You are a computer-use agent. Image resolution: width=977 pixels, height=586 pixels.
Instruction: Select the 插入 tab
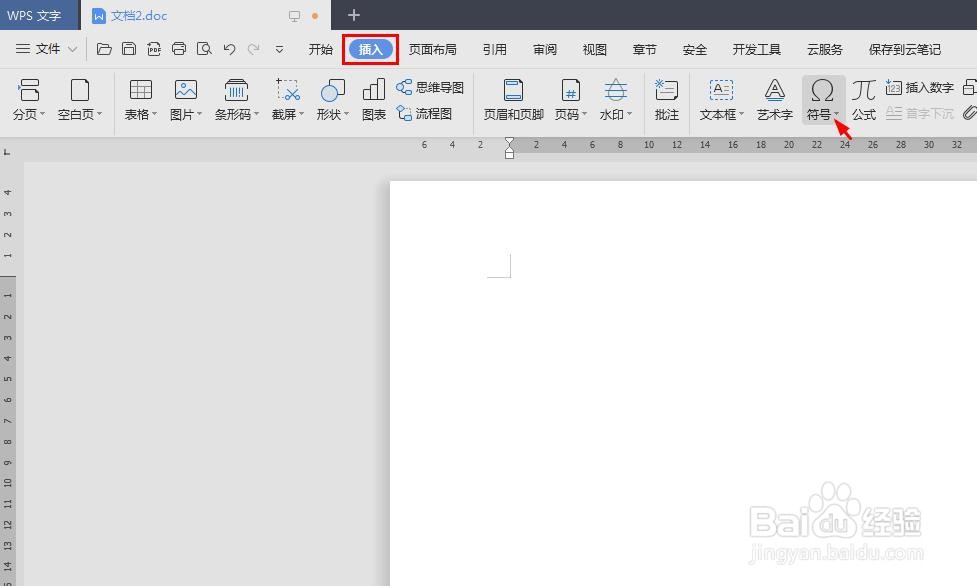point(370,49)
